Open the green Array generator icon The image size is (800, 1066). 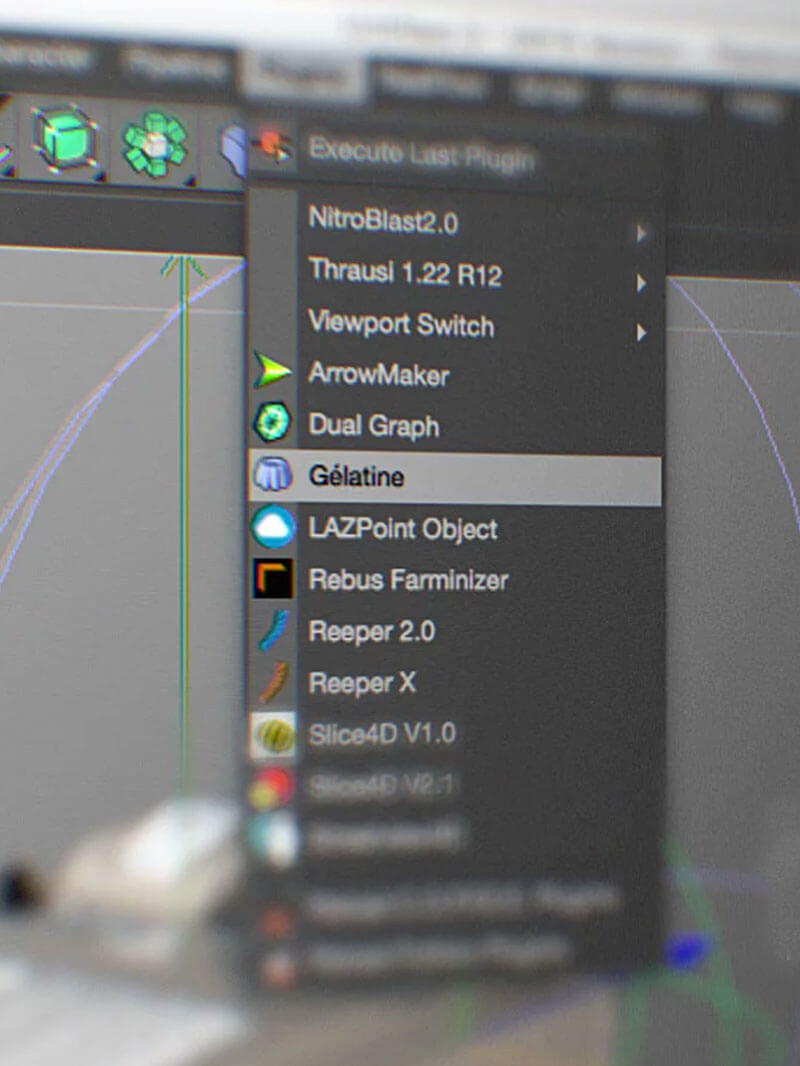tap(154, 144)
